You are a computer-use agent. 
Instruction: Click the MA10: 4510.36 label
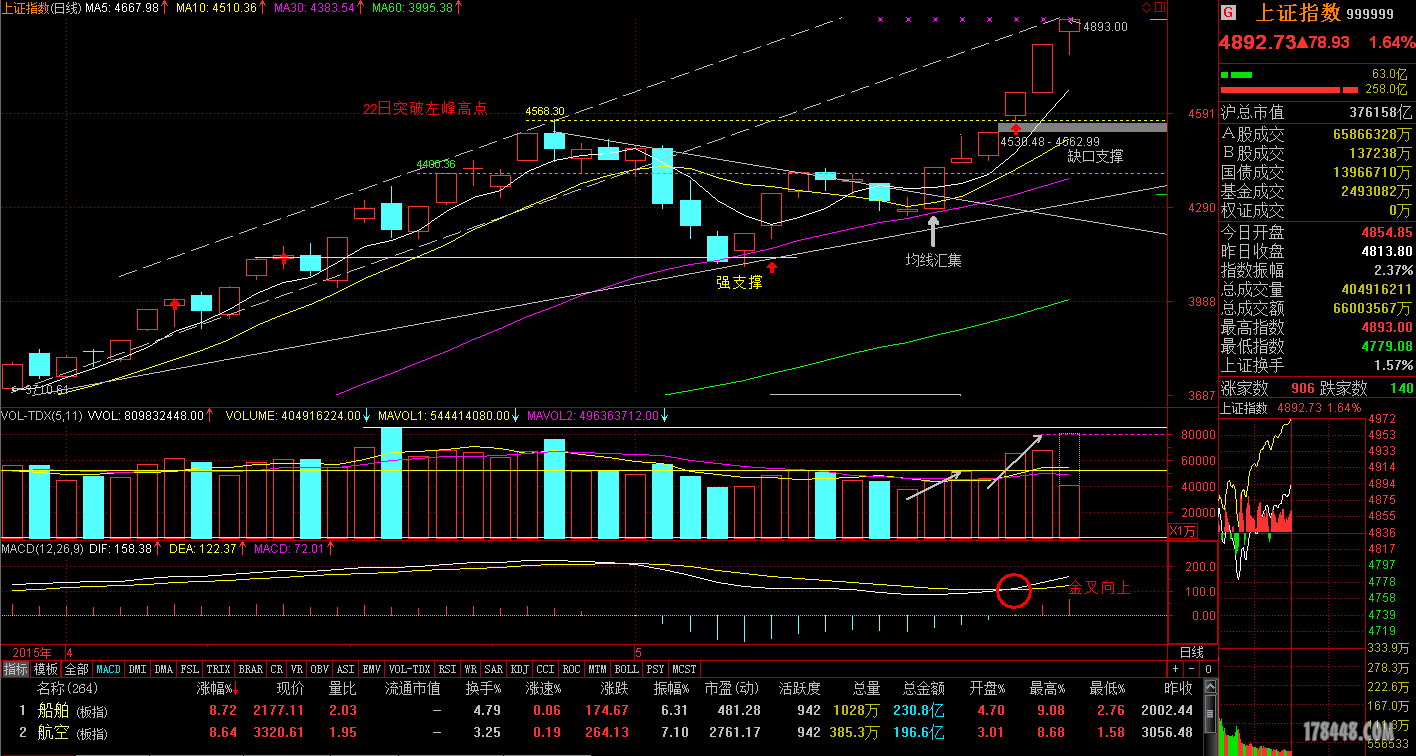point(217,7)
